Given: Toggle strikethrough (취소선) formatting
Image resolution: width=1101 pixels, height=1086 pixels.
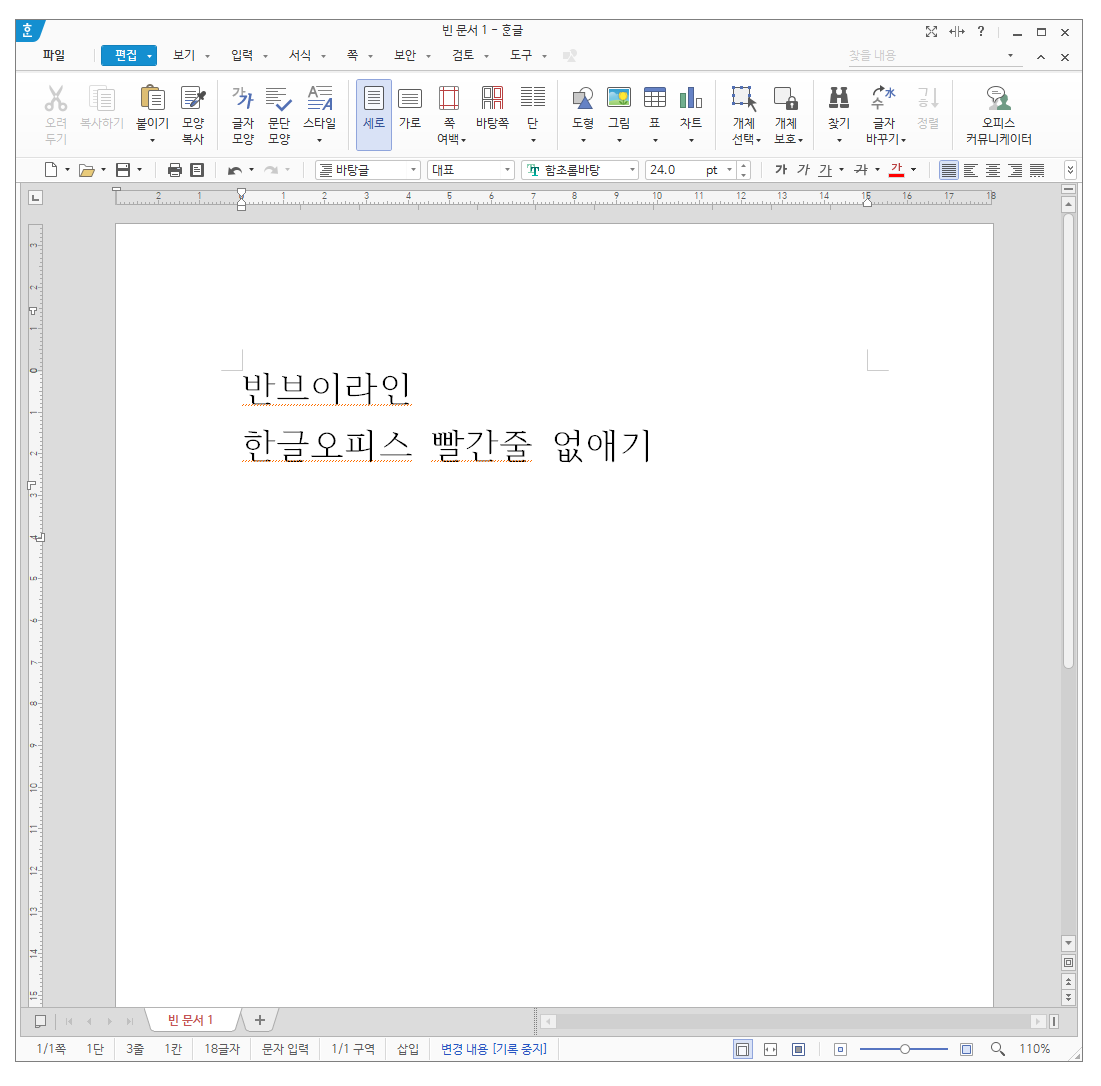Looking at the screenshot, I should 861,170.
